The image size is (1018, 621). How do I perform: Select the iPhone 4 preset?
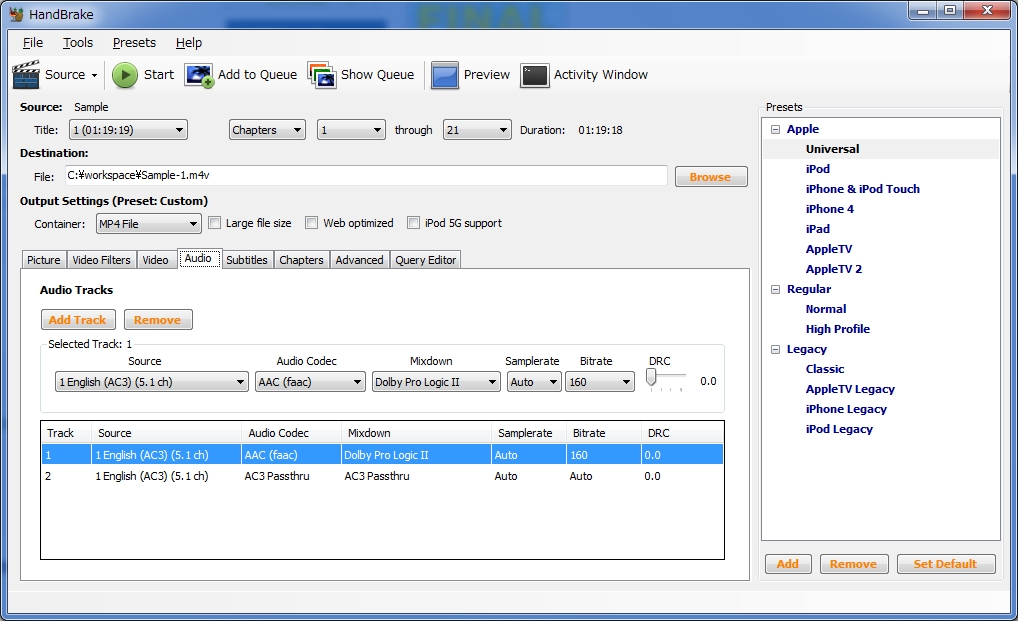tap(830, 209)
